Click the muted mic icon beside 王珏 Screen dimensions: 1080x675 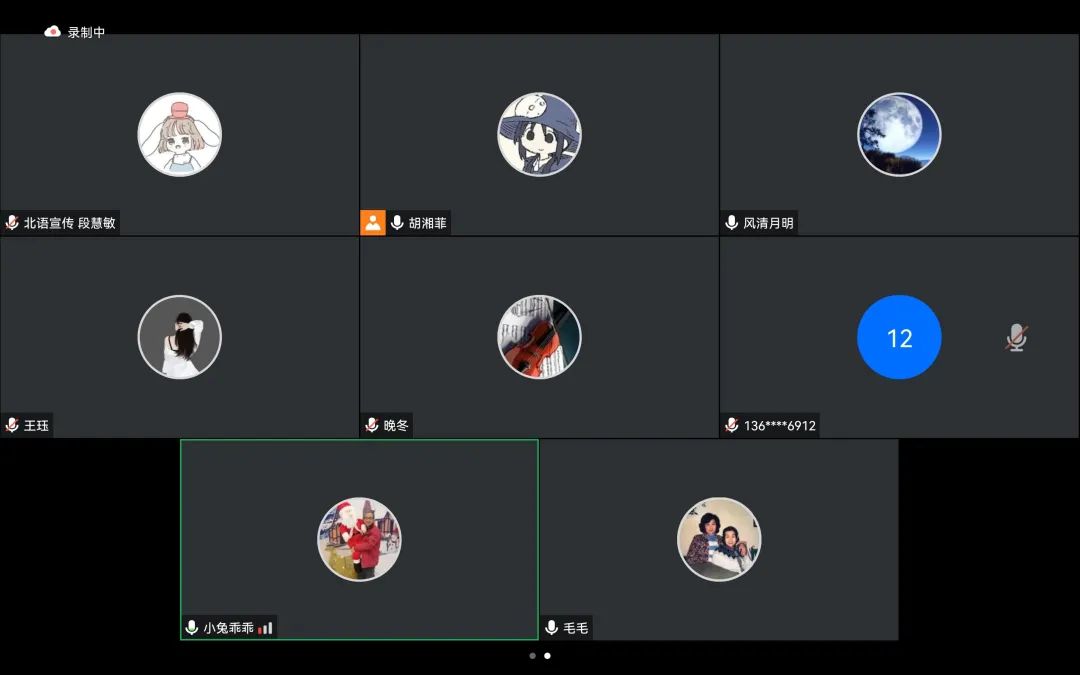[12, 425]
